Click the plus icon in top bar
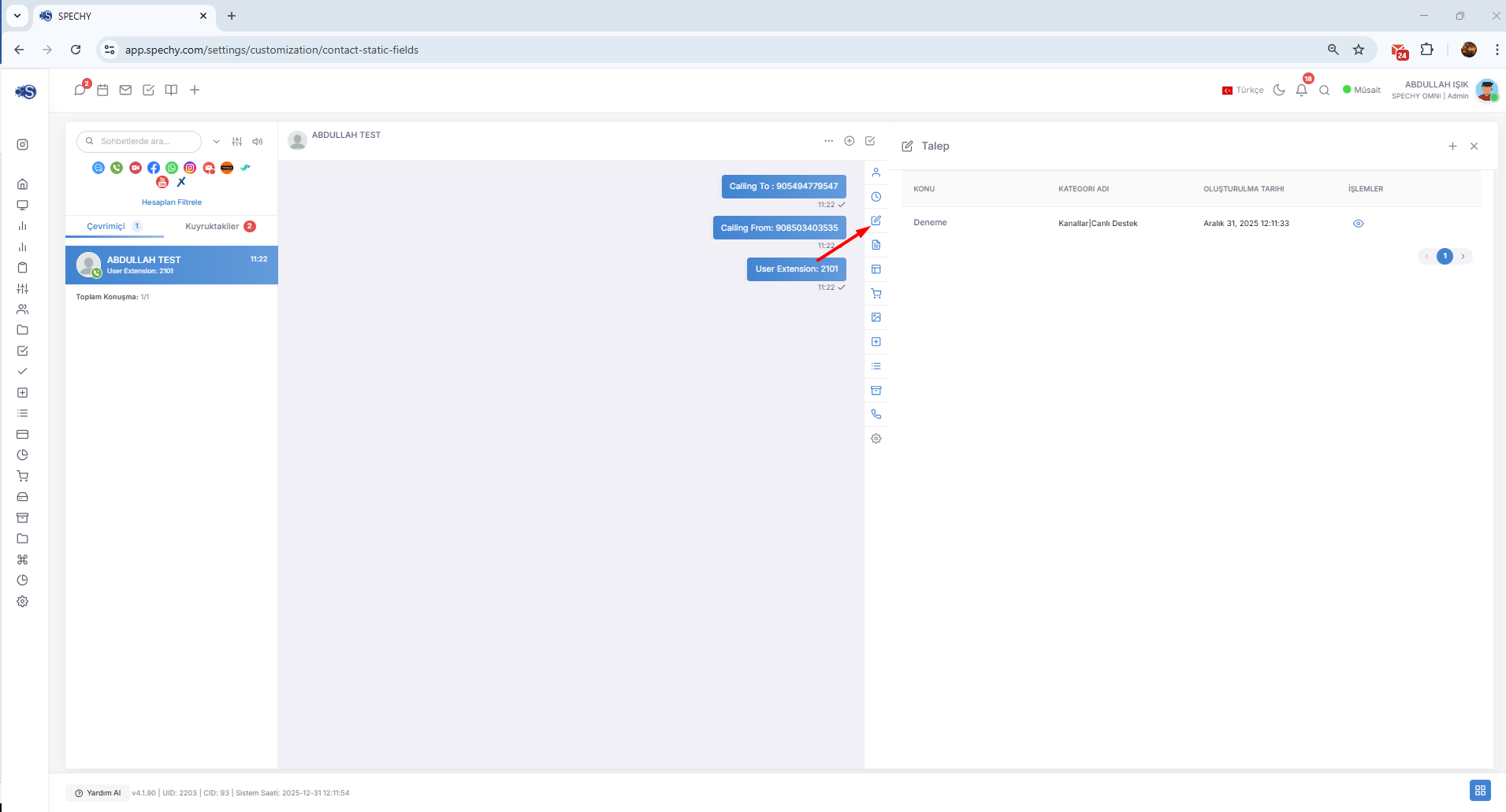The height and width of the screenshot is (812, 1506). 195,90
